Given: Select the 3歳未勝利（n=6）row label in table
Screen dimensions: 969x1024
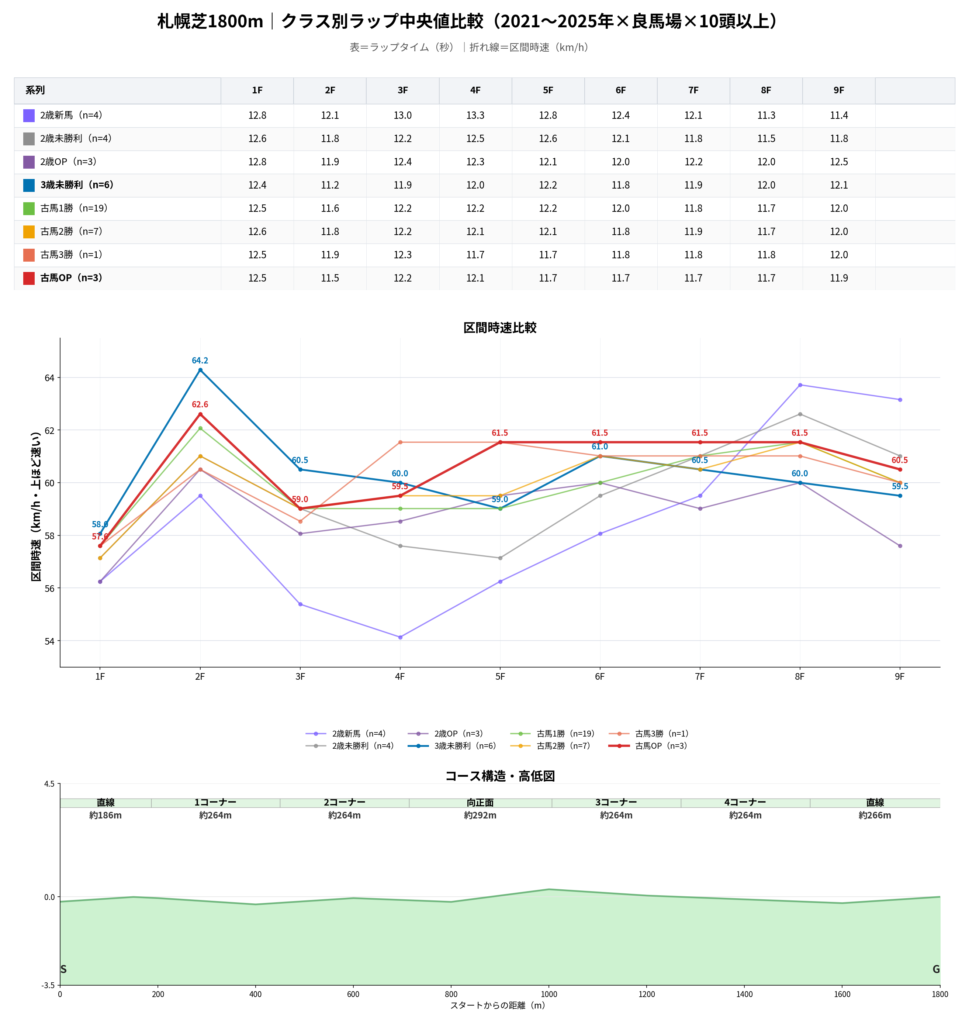Looking at the screenshot, I should [77, 185].
